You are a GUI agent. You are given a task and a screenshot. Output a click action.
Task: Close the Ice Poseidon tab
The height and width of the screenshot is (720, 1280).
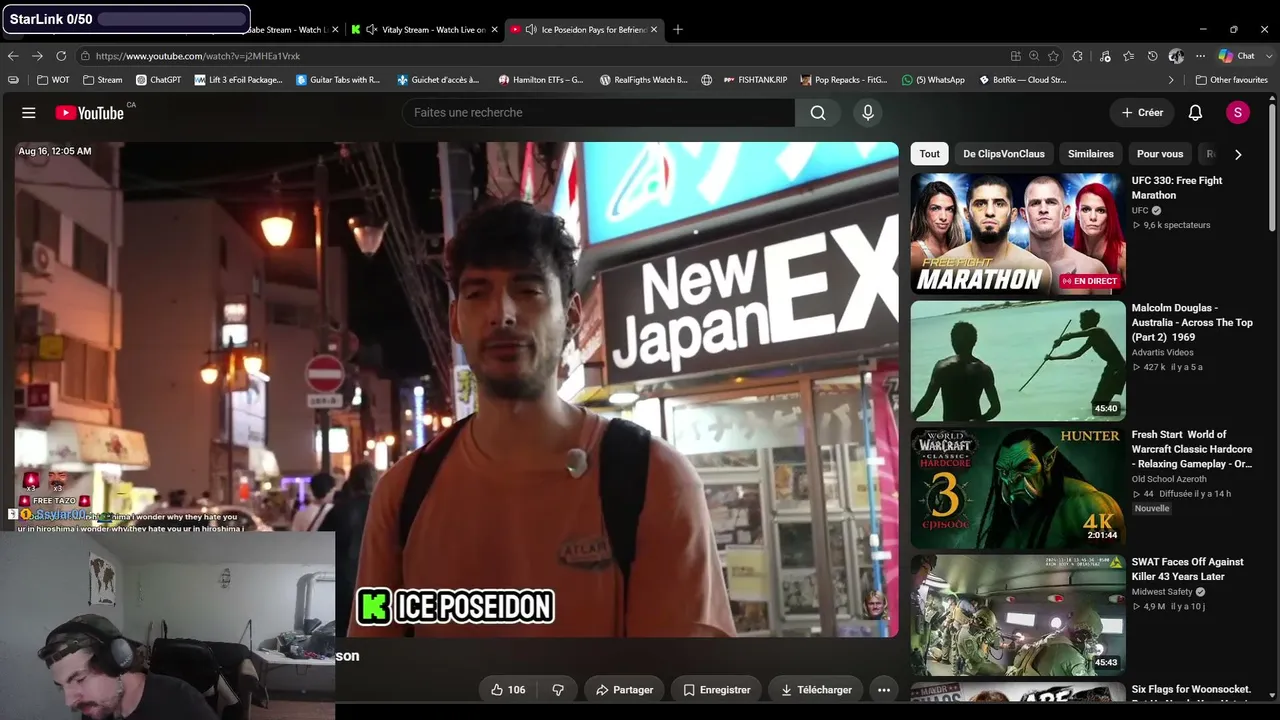(x=654, y=29)
